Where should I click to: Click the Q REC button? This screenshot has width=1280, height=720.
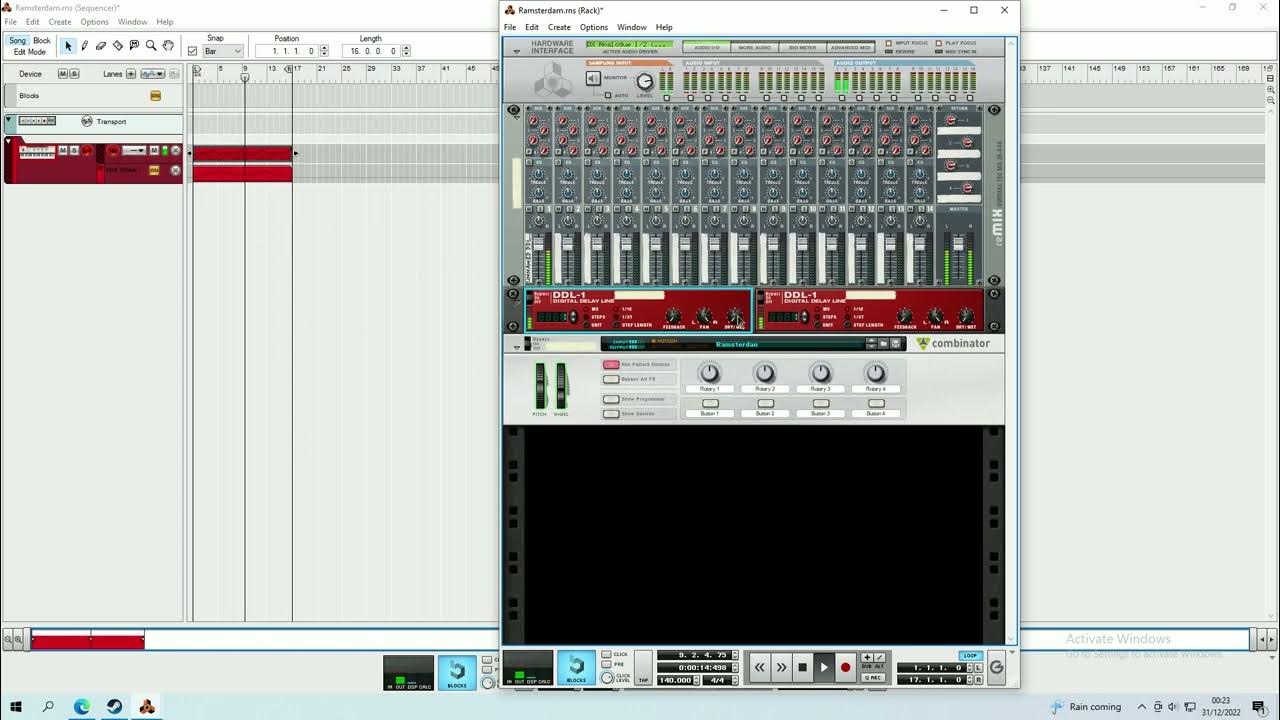[873, 677]
